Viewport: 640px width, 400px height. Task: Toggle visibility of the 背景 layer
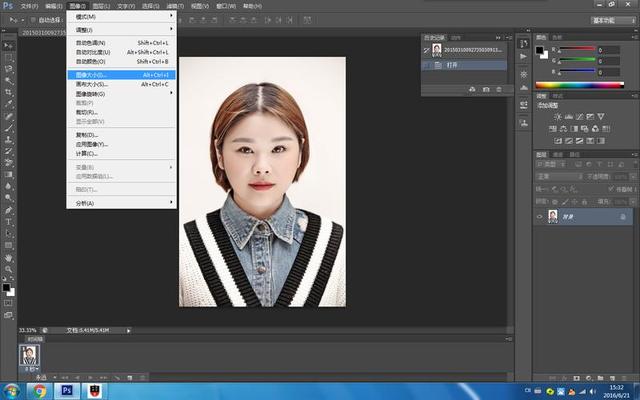540,216
